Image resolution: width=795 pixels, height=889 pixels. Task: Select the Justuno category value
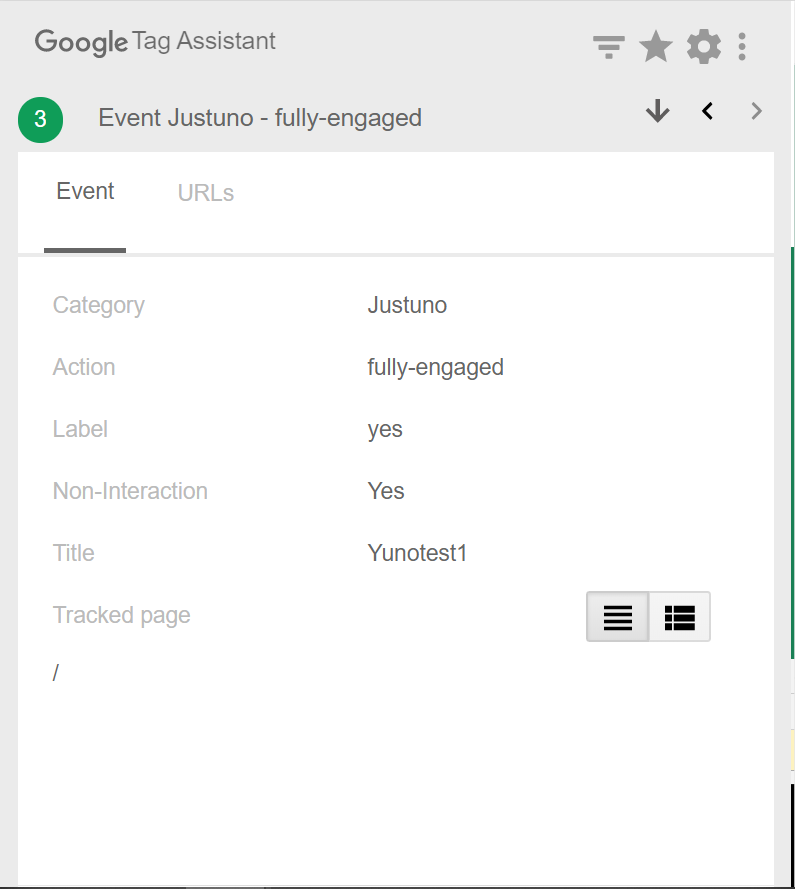click(407, 305)
